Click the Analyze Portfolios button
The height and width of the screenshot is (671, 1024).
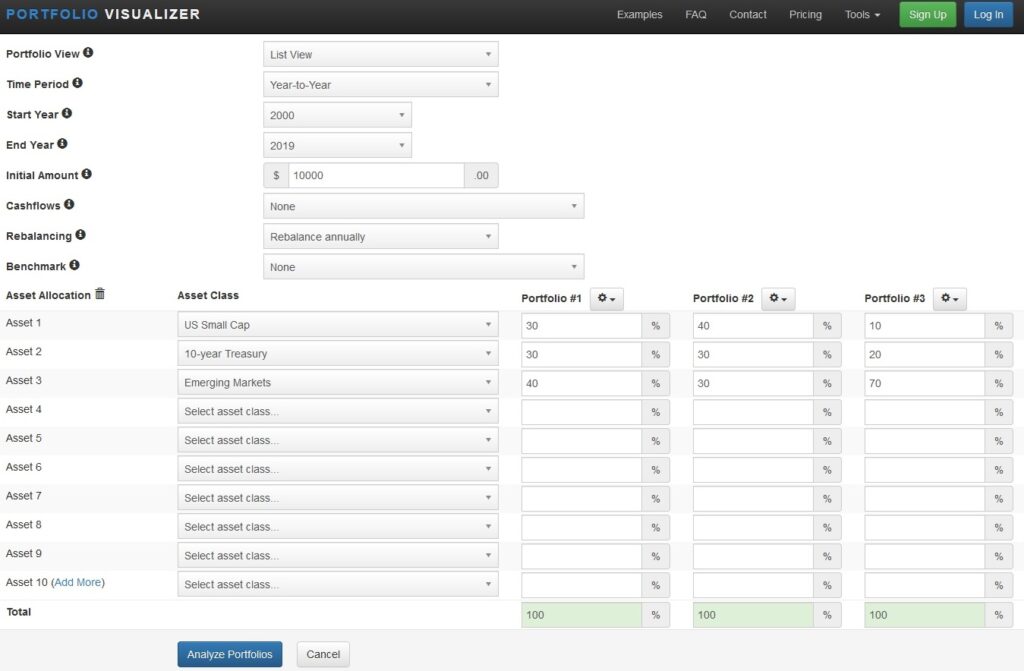[x=230, y=654]
